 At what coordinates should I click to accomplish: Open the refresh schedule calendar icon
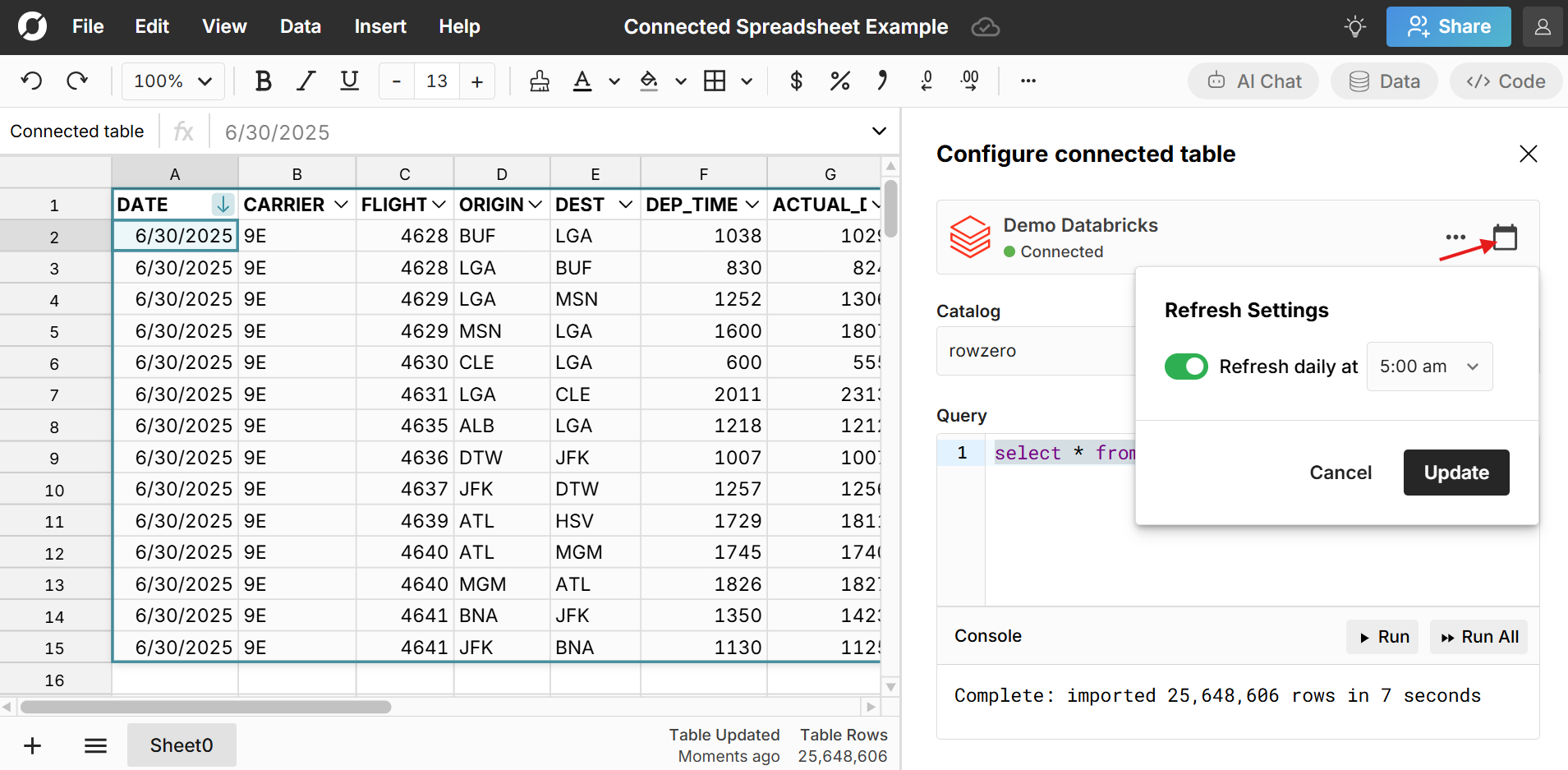coord(1505,237)
